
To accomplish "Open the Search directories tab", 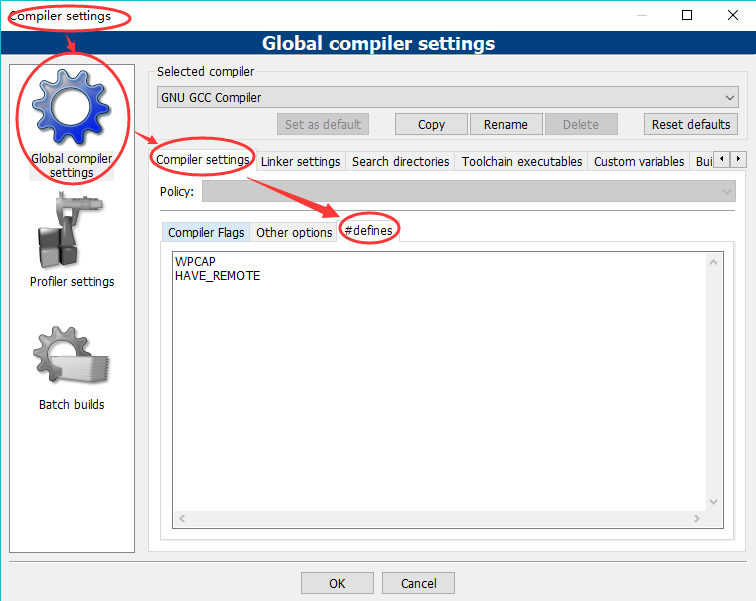I will [x=400, y=161].
